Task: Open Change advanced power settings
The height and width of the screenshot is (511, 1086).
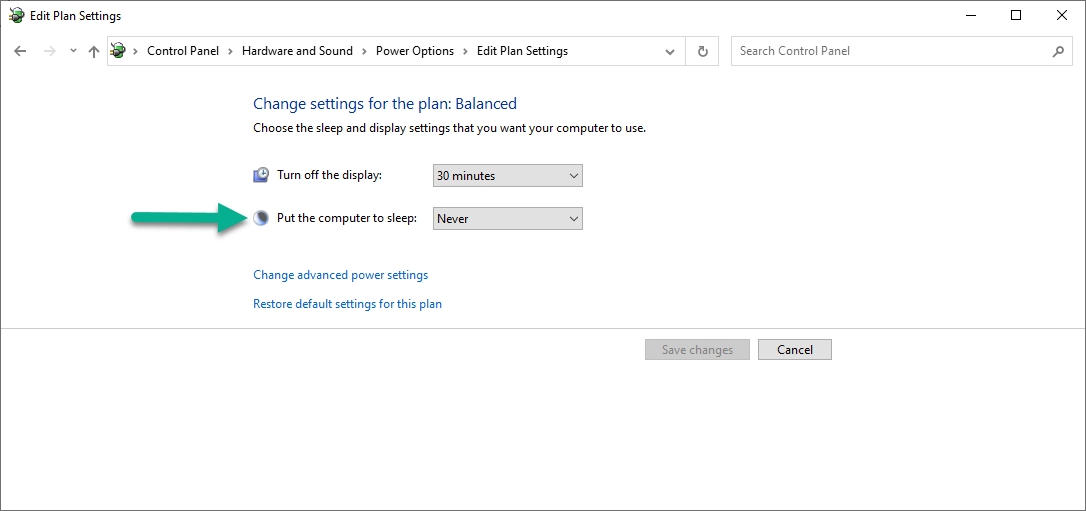Action: [x=340, y=275]
